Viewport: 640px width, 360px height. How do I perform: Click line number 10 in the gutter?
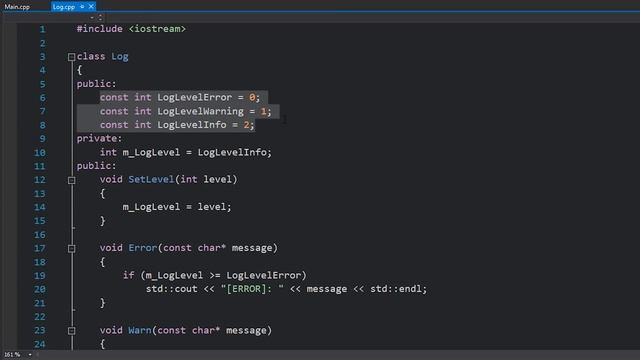pos(40,153)
